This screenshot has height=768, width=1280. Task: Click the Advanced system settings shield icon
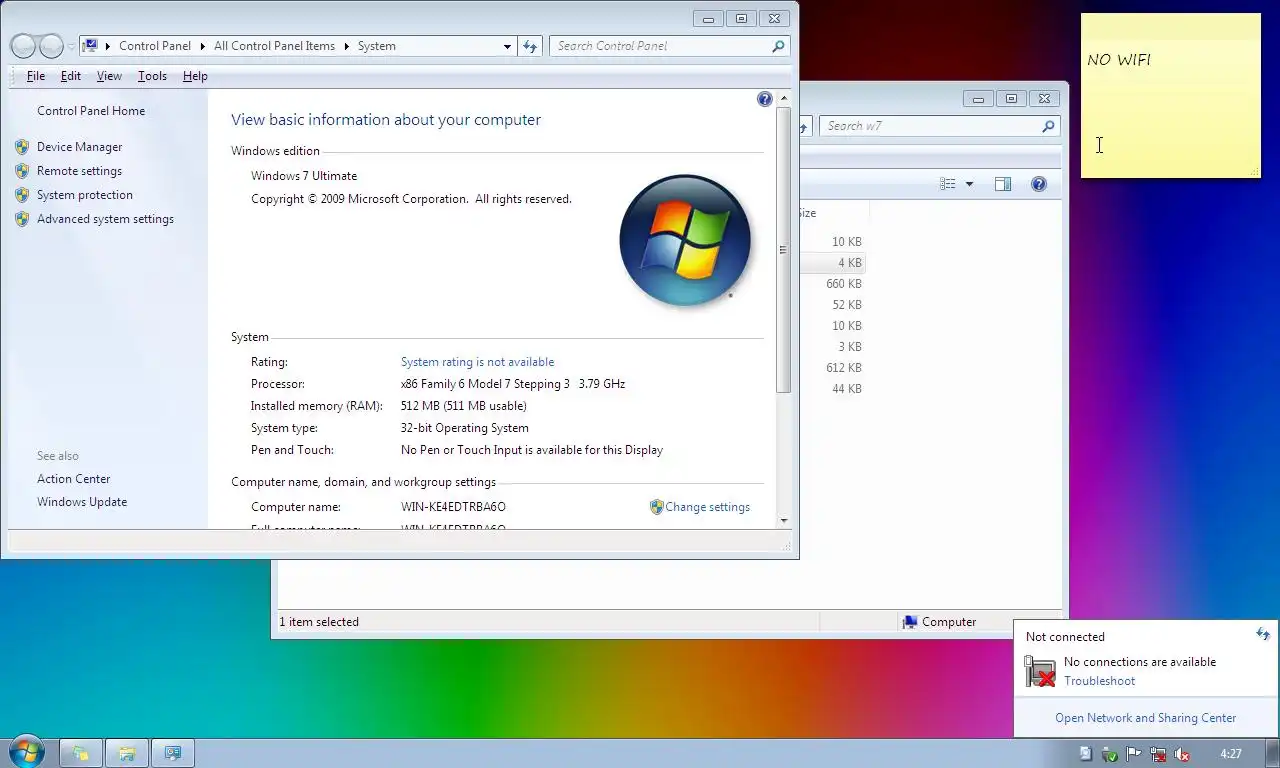point(22,219)
